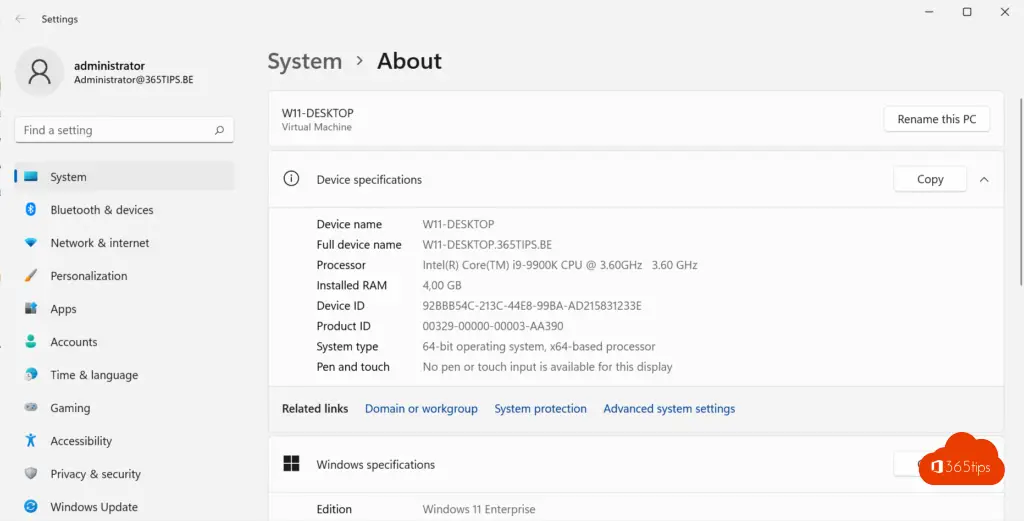Click the Network & internet wifi icon
Viewport: 1024px width, 521px height.
point(31,243)
